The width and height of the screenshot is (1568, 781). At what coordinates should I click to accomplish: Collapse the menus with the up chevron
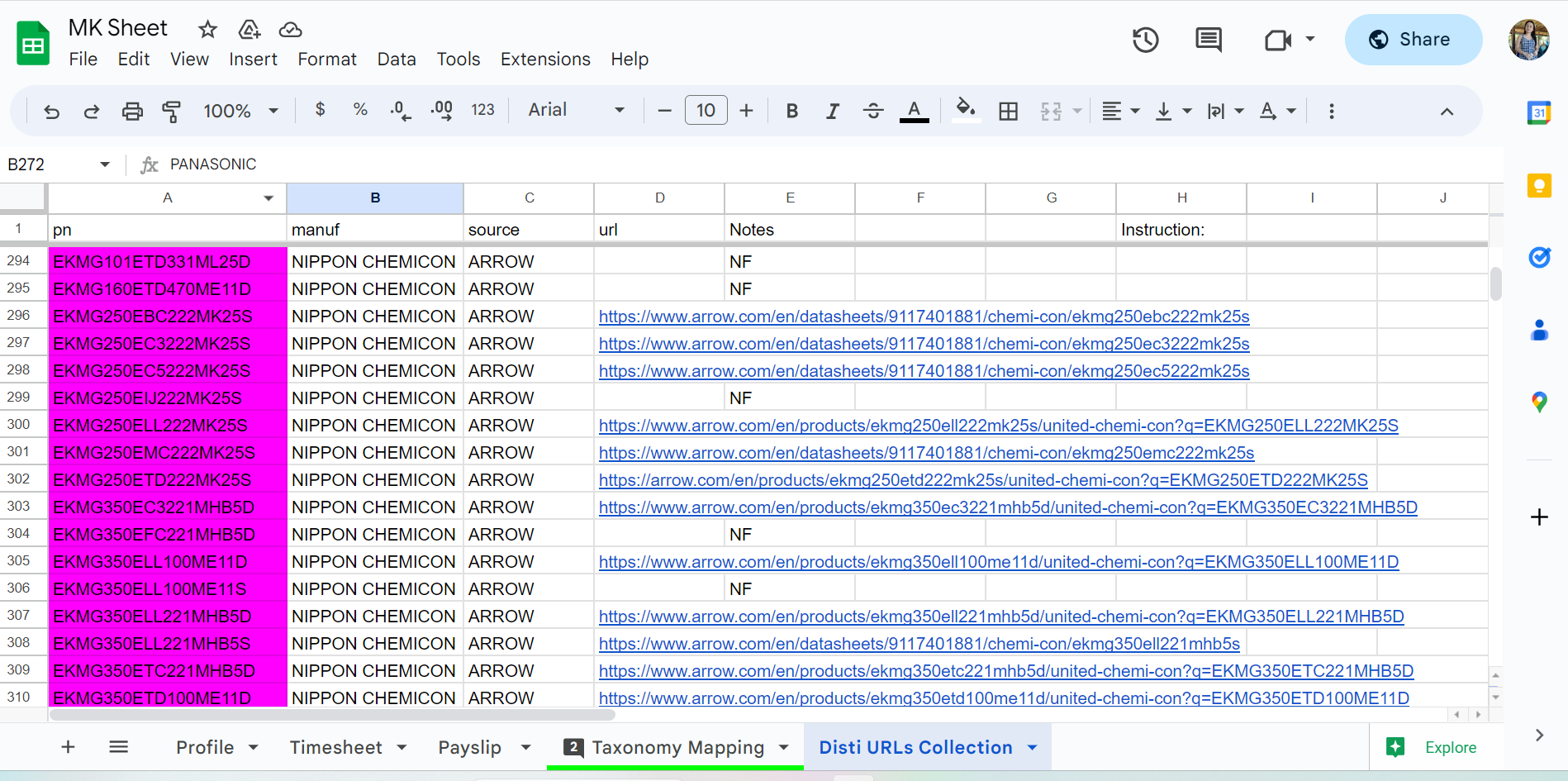[1447, 112]
